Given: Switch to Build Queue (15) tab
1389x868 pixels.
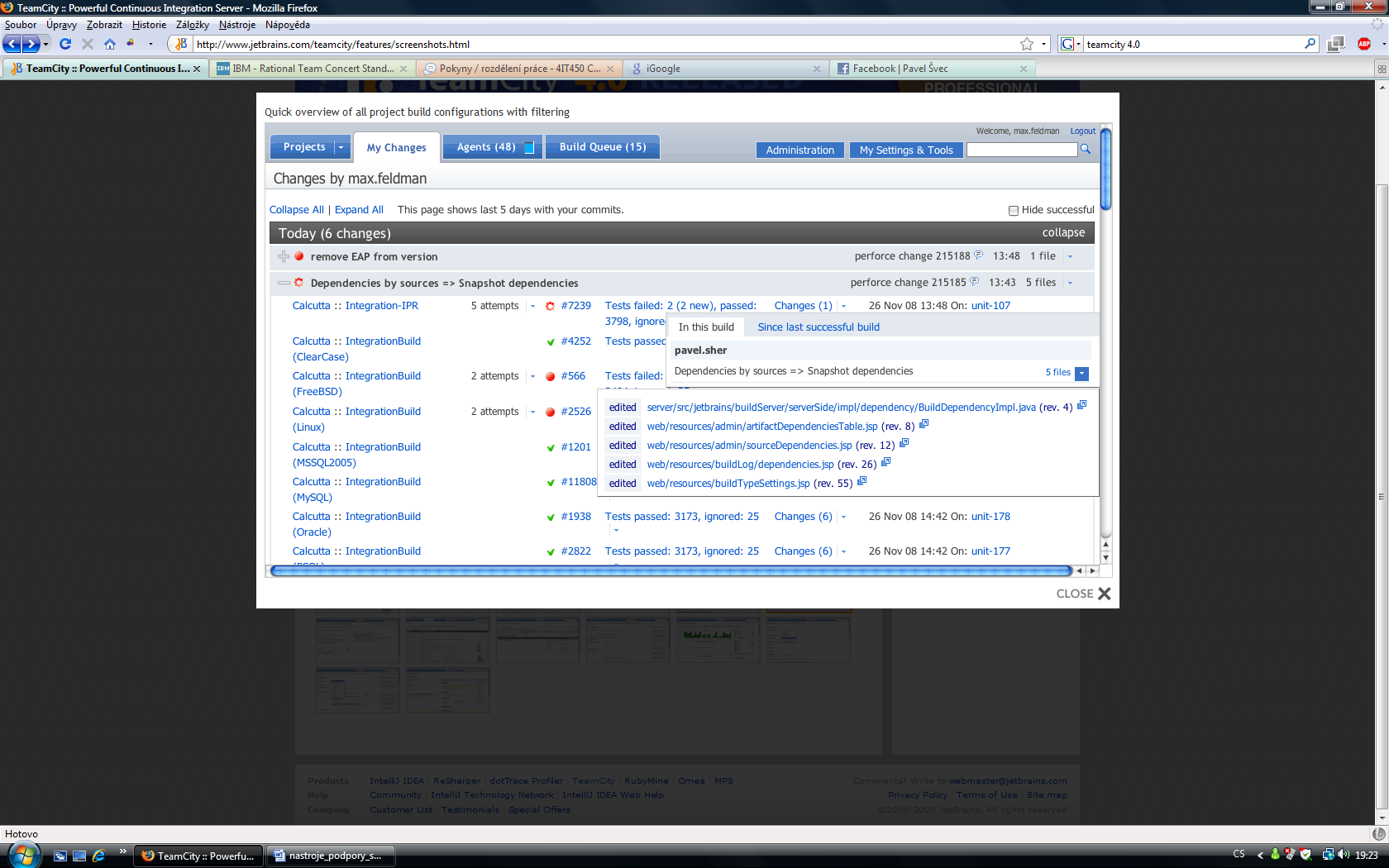Looking at the screenshot, I should 603,146.
